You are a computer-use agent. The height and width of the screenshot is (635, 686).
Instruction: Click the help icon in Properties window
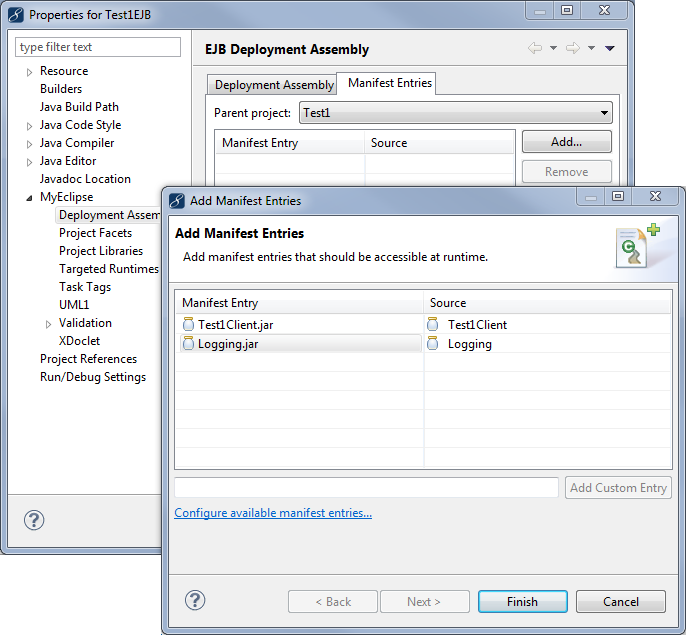34,520
